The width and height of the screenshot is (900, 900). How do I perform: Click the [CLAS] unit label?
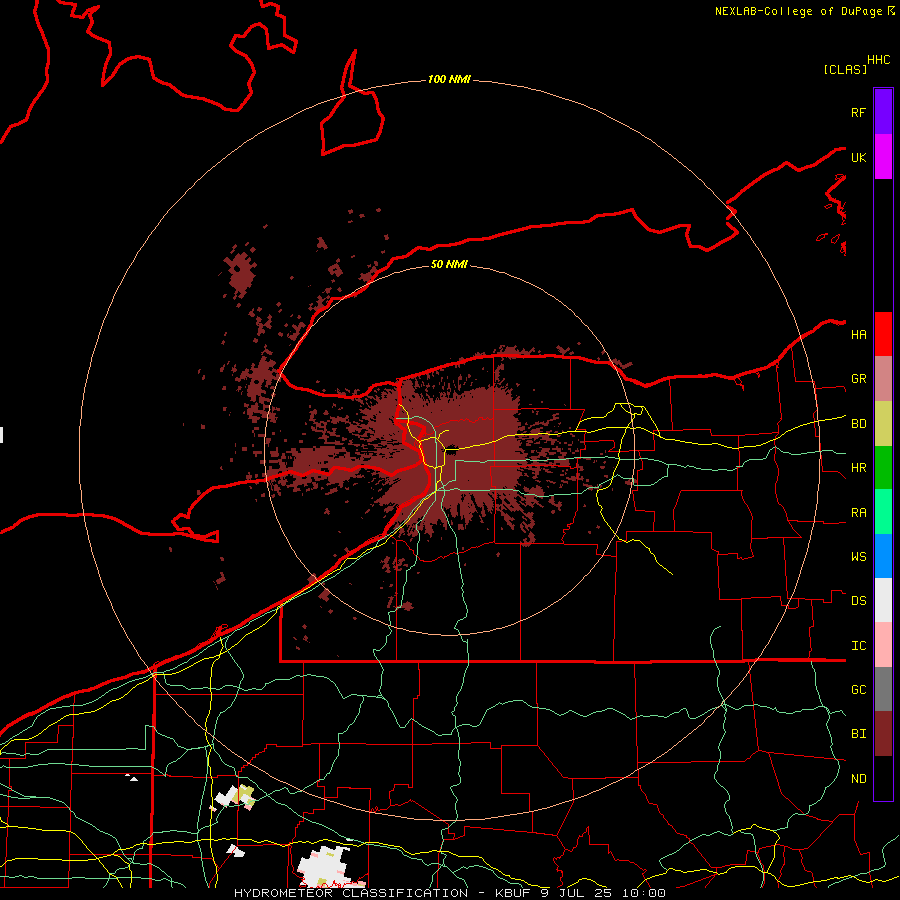(x=845, y=69)
